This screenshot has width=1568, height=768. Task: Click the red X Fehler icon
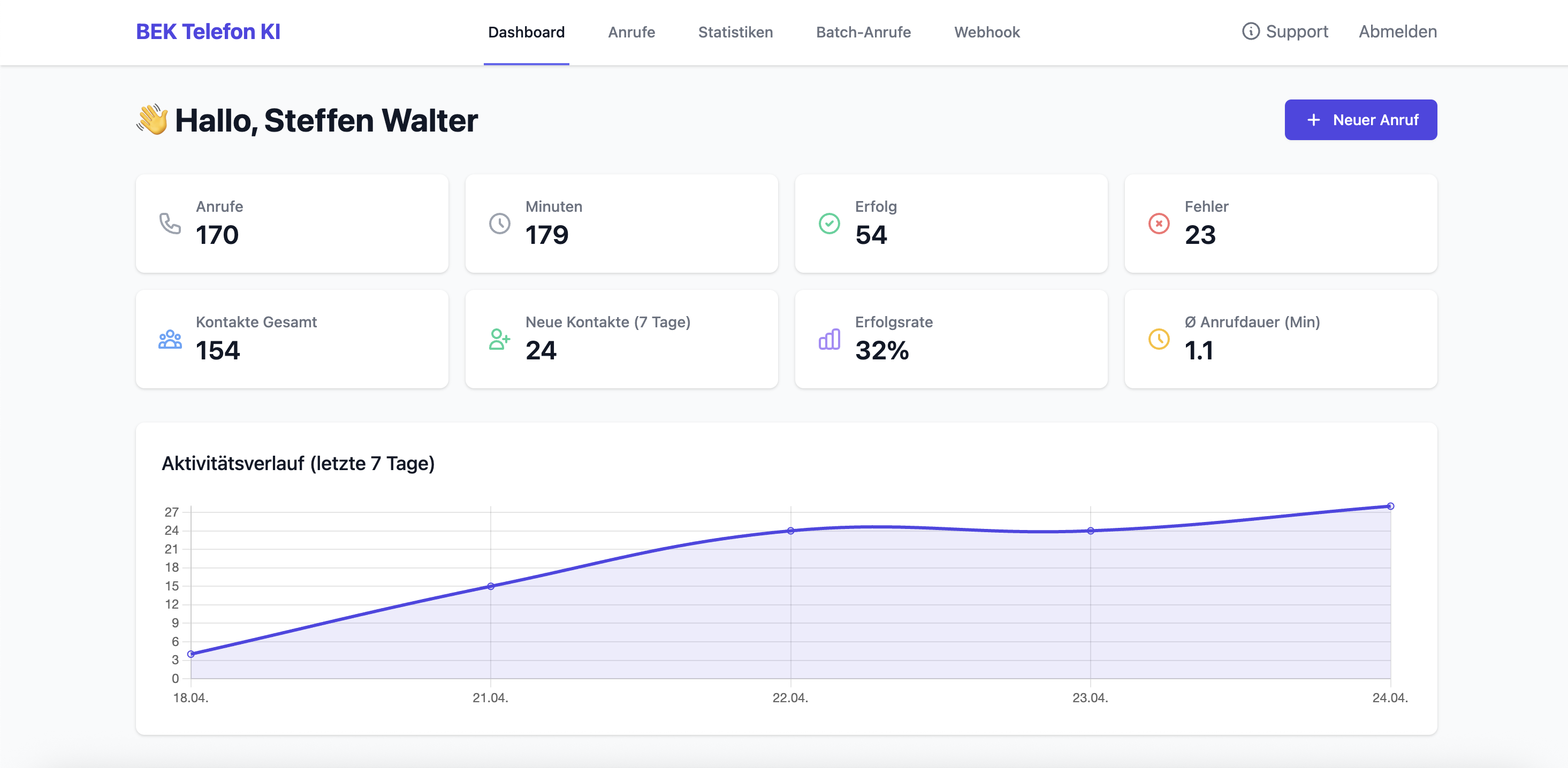(1159, 223)
